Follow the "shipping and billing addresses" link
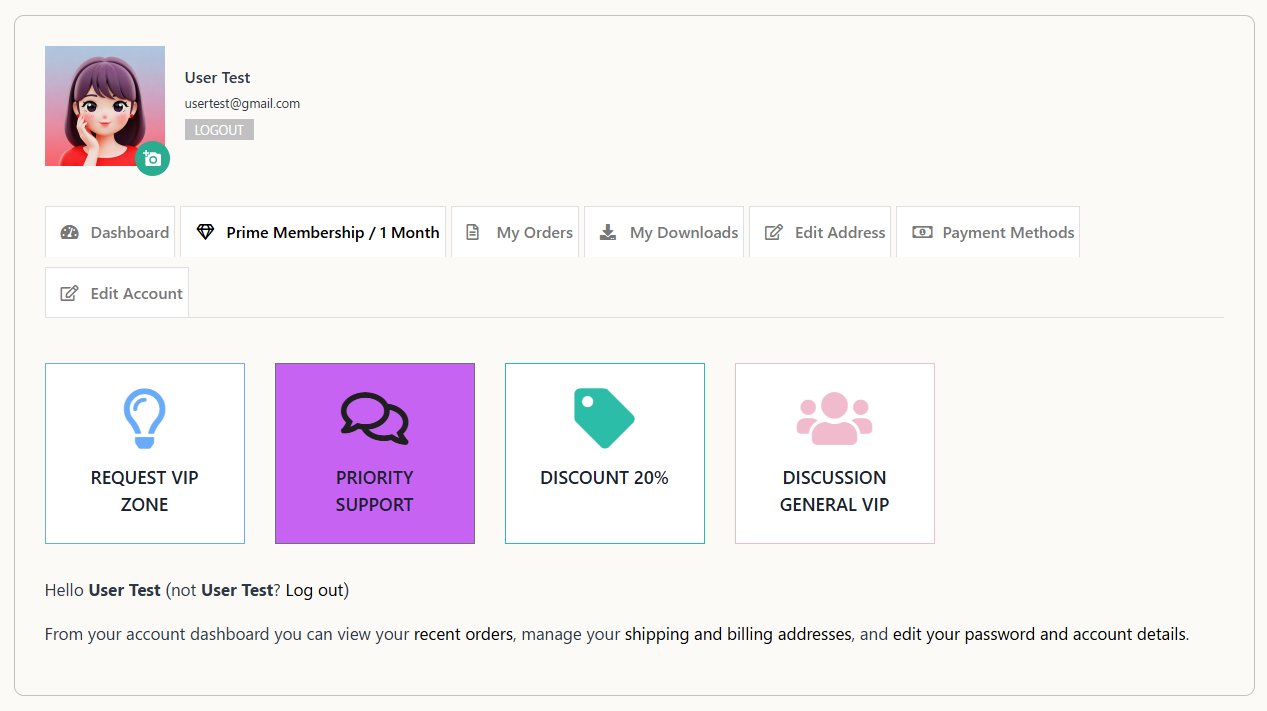The width and height of the screenshot is (1267, 711). (x=738, y=634)
